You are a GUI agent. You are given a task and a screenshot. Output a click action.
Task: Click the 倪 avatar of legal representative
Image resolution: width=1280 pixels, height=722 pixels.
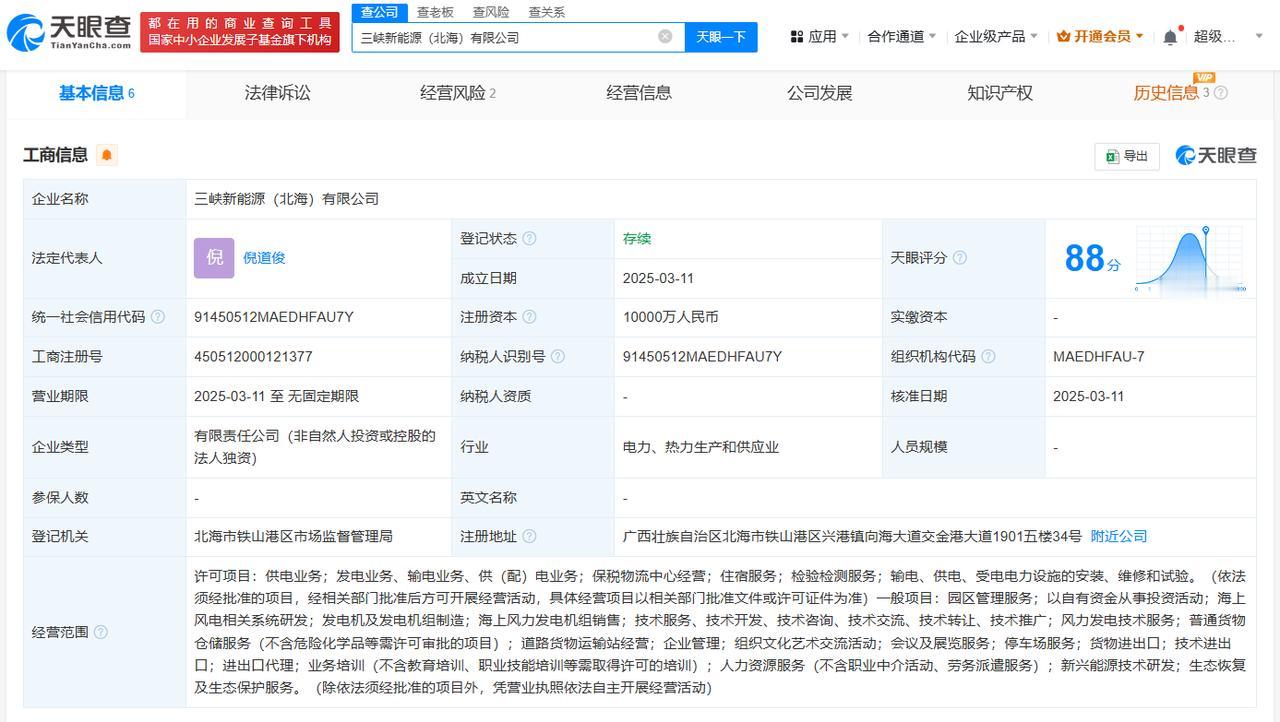tap(214, 258)
